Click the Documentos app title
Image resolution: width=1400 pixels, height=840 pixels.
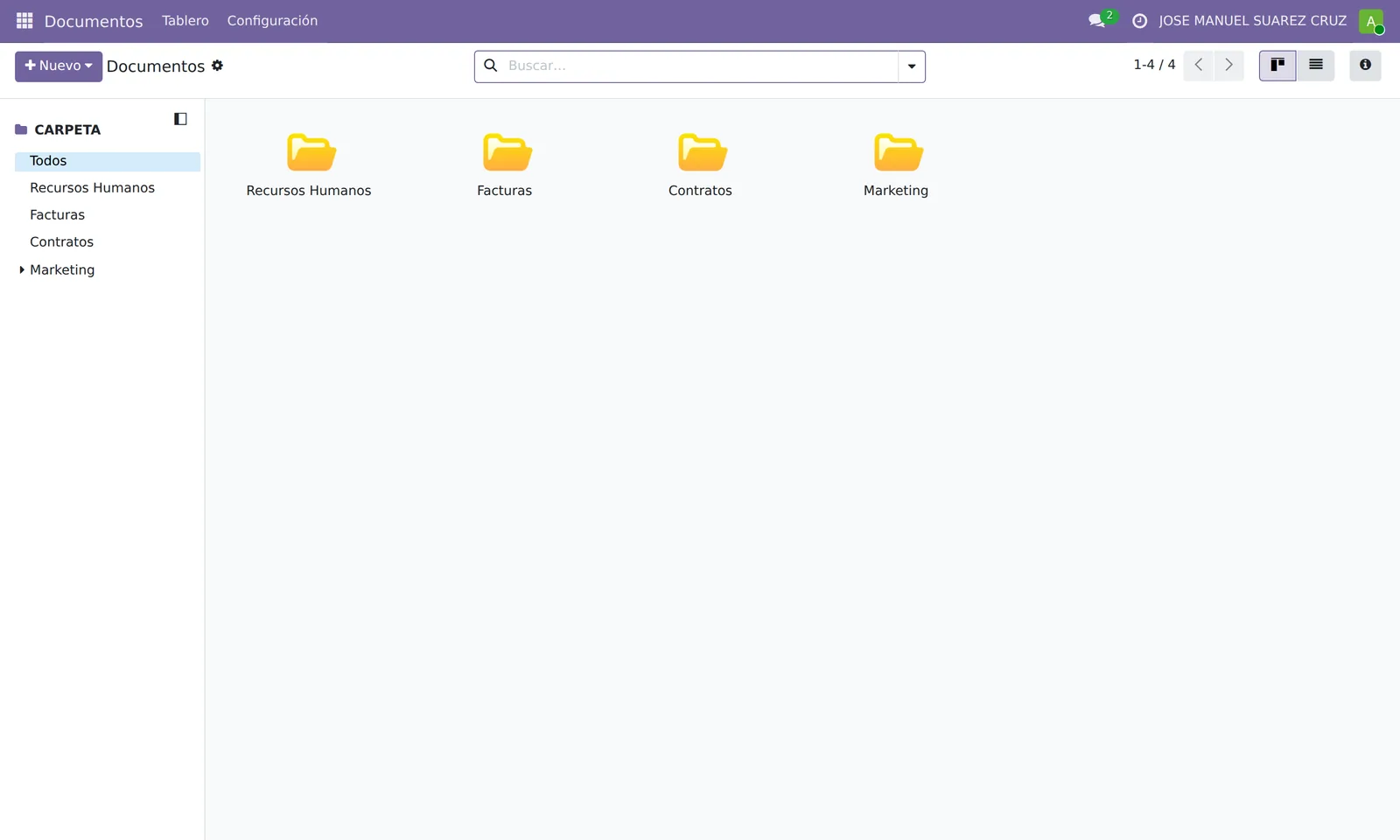94,21
